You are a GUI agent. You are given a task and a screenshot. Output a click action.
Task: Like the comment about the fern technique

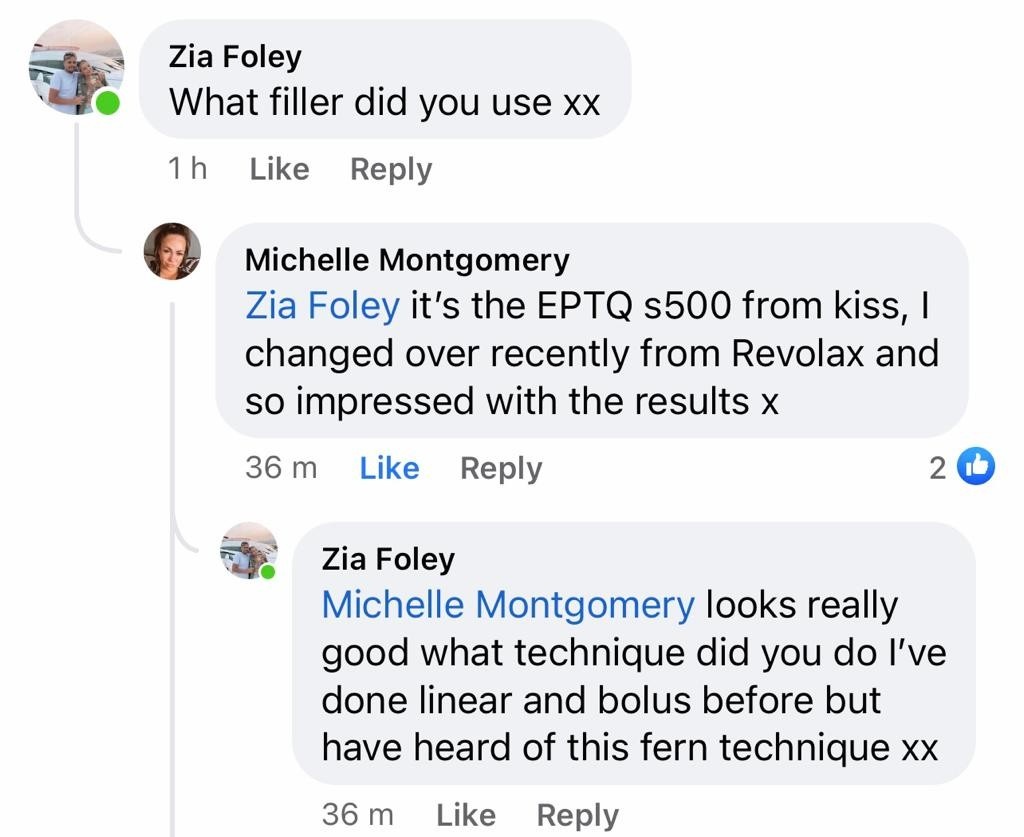466,815
